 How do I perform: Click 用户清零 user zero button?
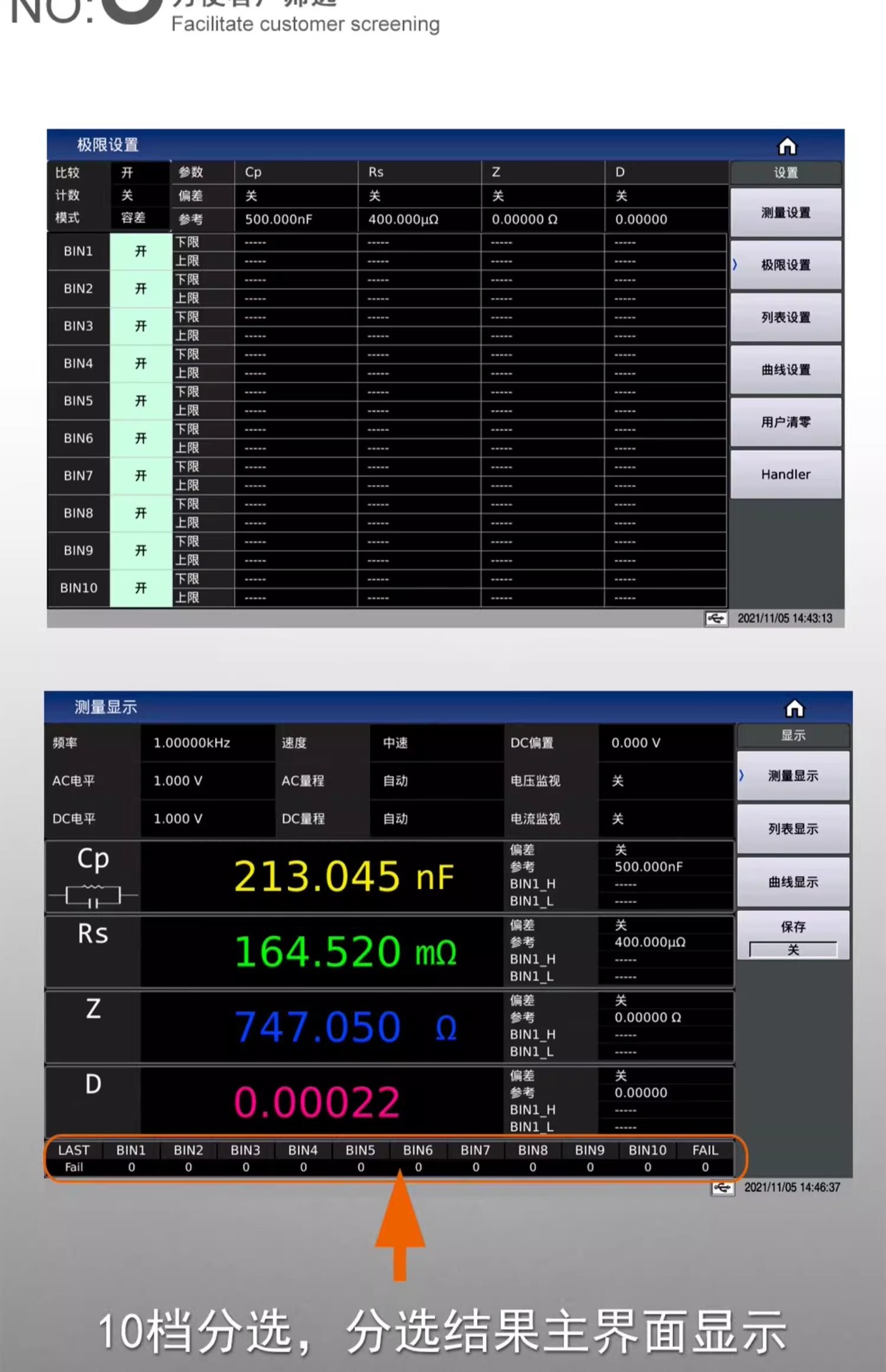[786, 422]
